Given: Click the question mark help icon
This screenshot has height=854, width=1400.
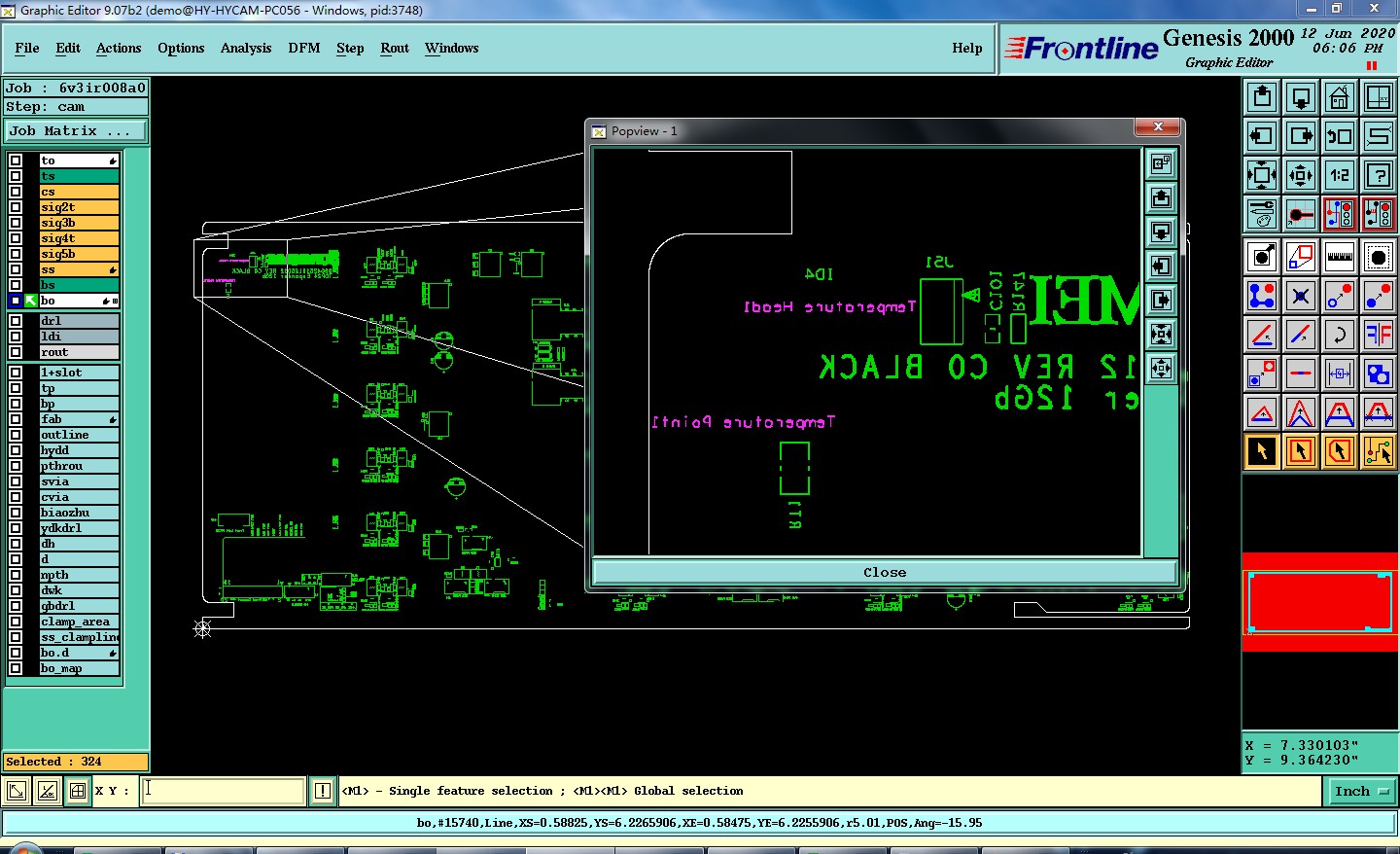Looking at the screenshot, I should pyautogui.click(x=1379, y=174).
